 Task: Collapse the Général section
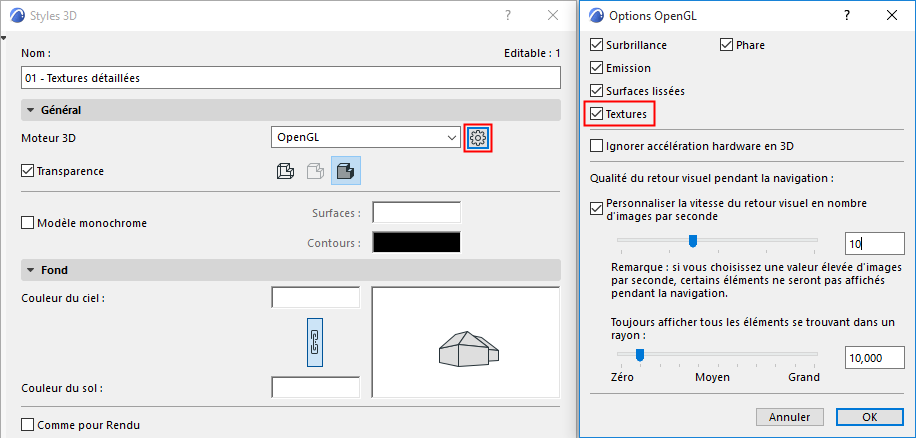point(30,110)
